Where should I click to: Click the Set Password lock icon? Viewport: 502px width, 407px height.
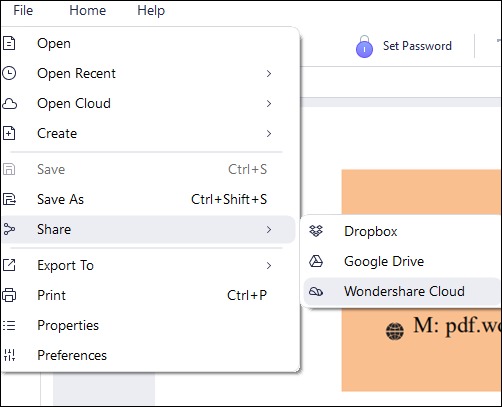tap(364, 47)
